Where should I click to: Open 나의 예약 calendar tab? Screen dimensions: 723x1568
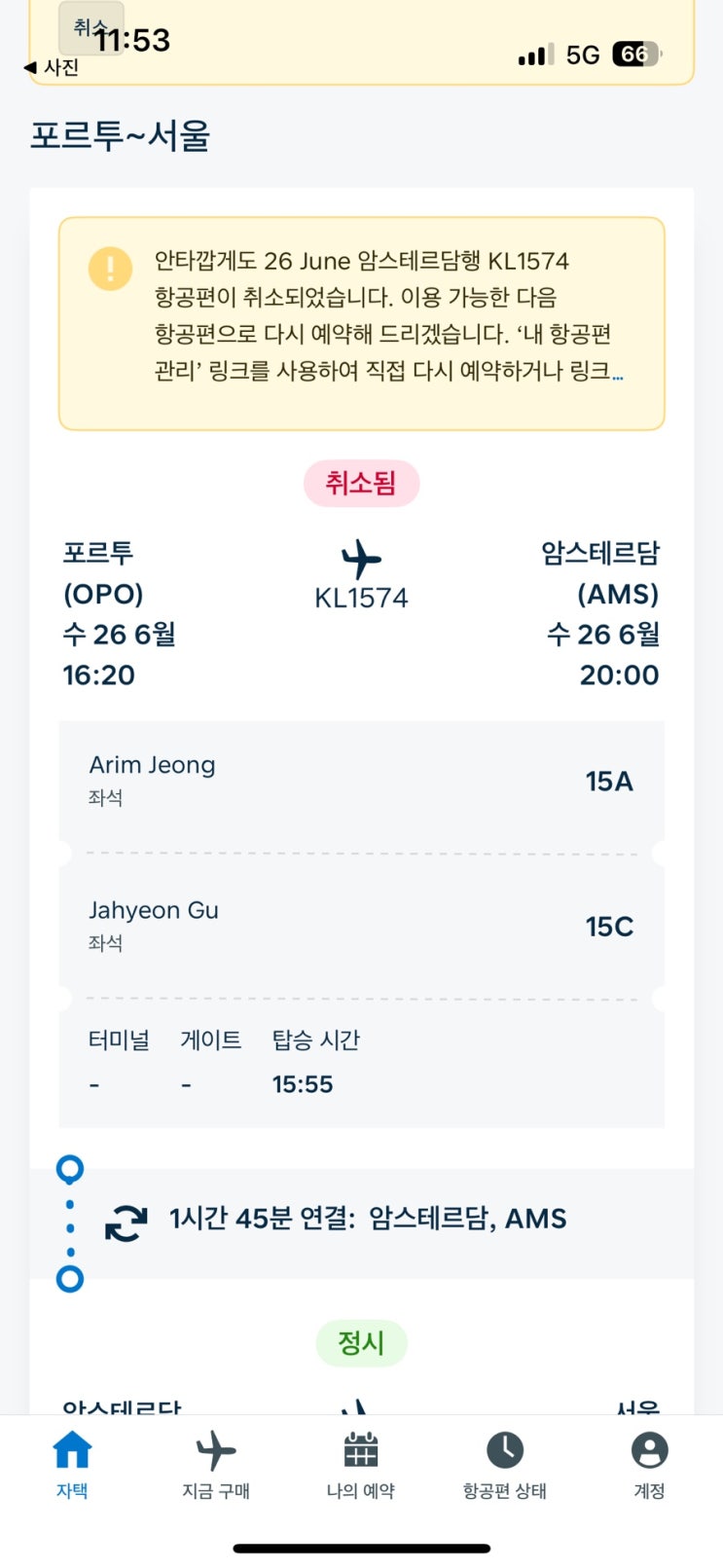[360, 1450]
